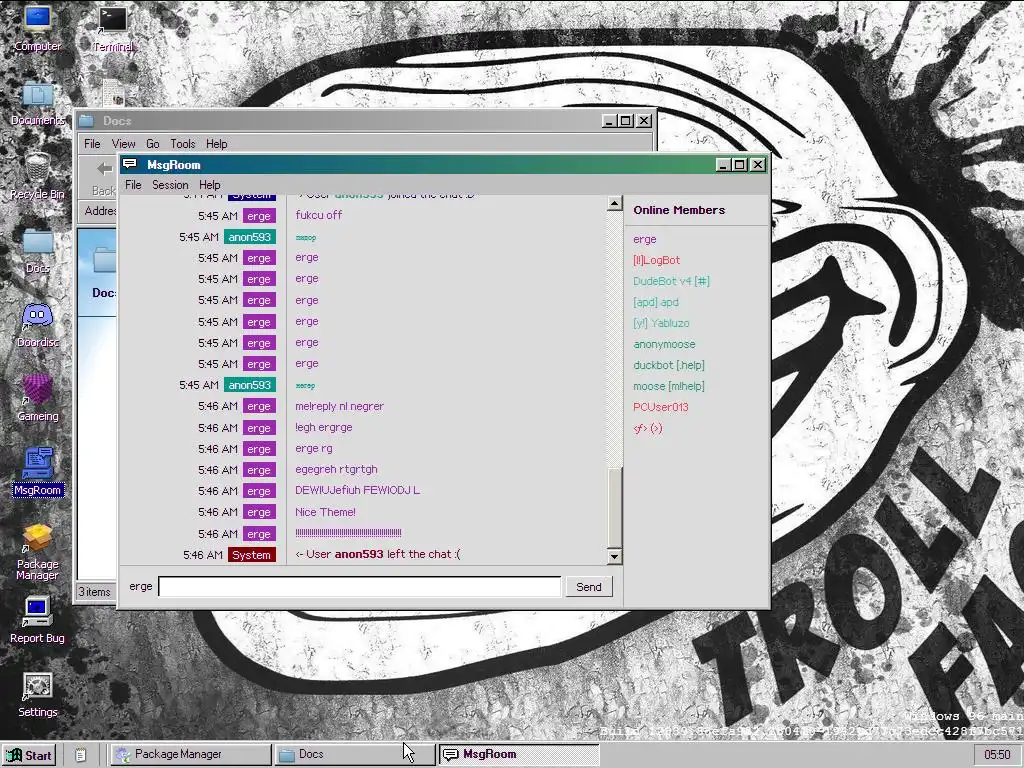Click the taskbar clock showing 05:50

click(x=997, y=755)
